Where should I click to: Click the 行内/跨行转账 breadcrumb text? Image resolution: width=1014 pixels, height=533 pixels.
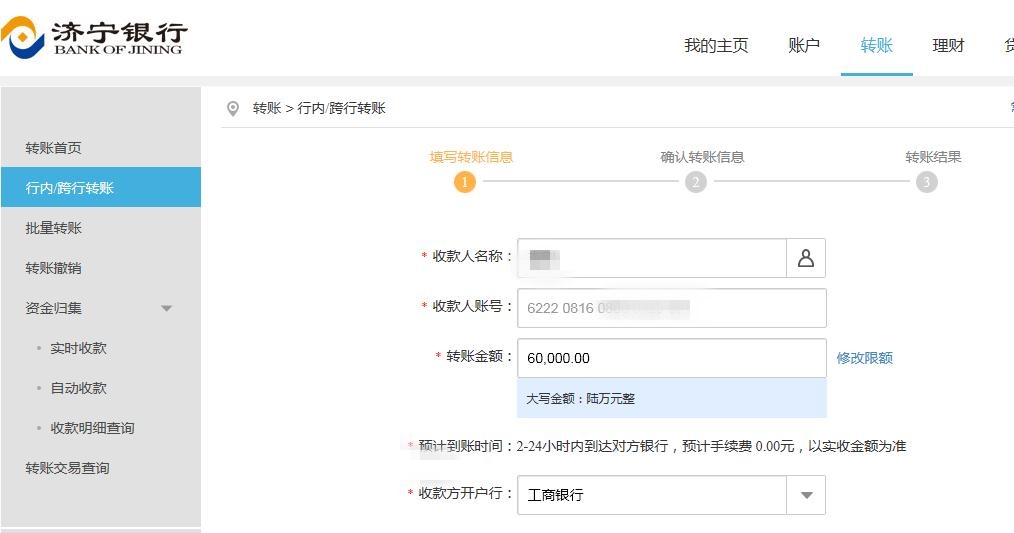(341, 108)
